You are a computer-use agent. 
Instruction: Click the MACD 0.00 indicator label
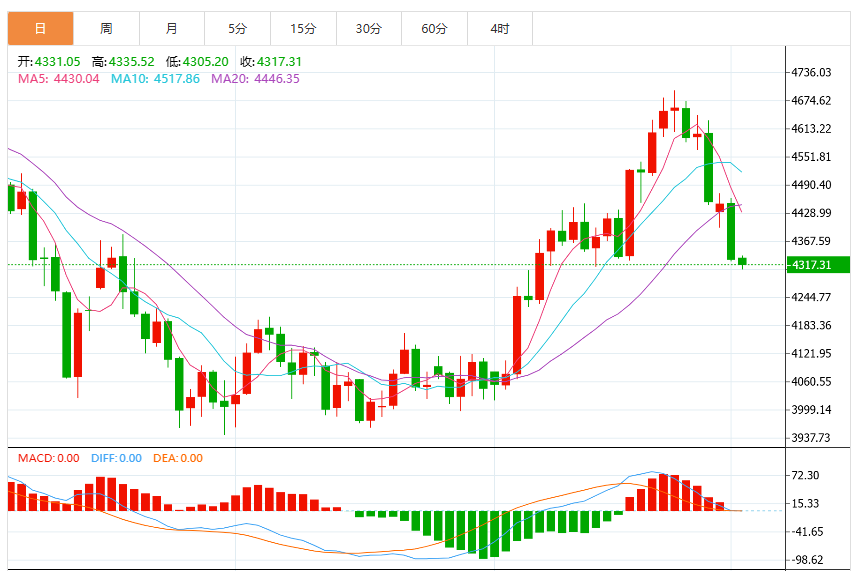(49, 458)
